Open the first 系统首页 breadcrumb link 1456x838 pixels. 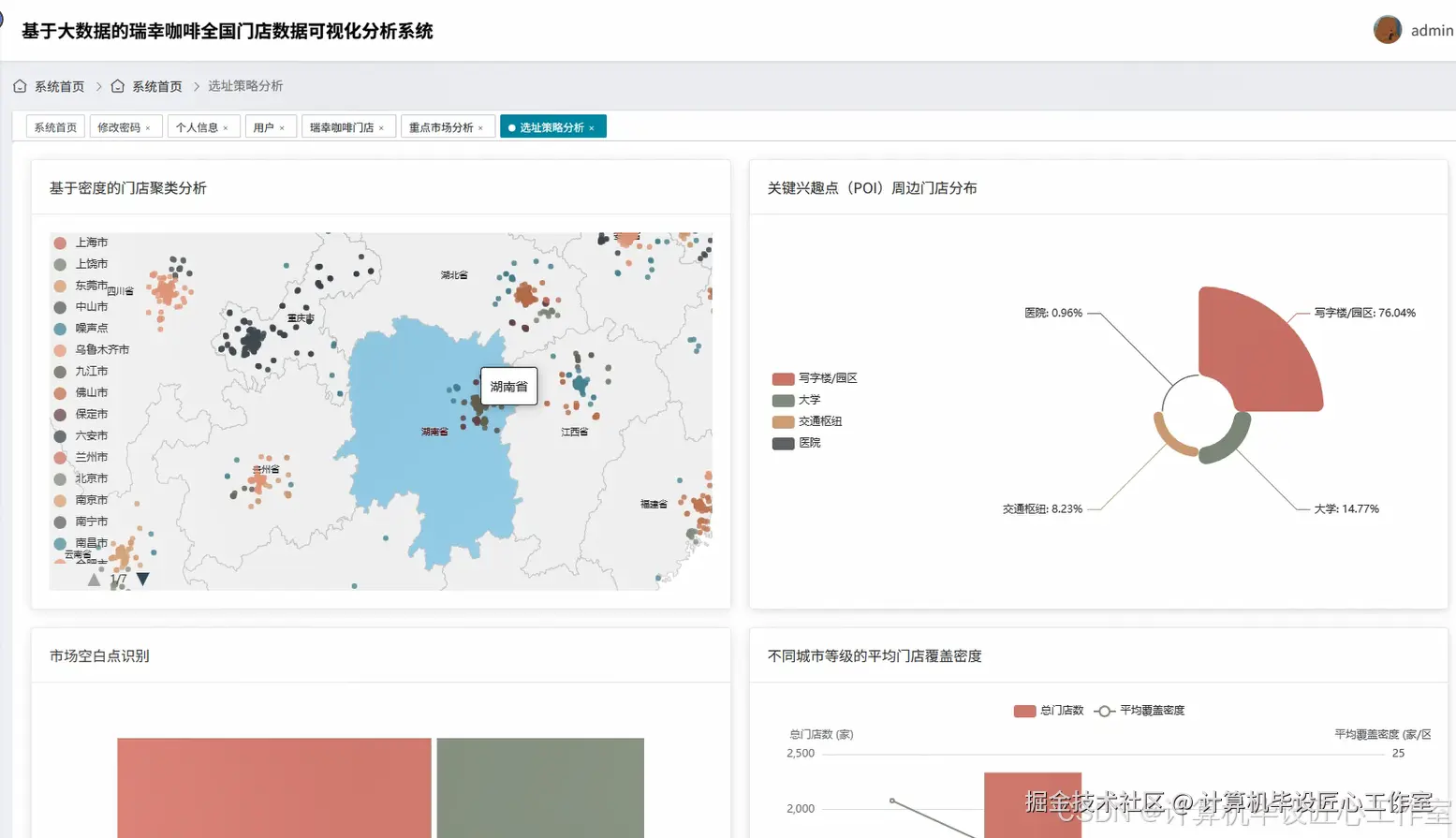[59, 86]
